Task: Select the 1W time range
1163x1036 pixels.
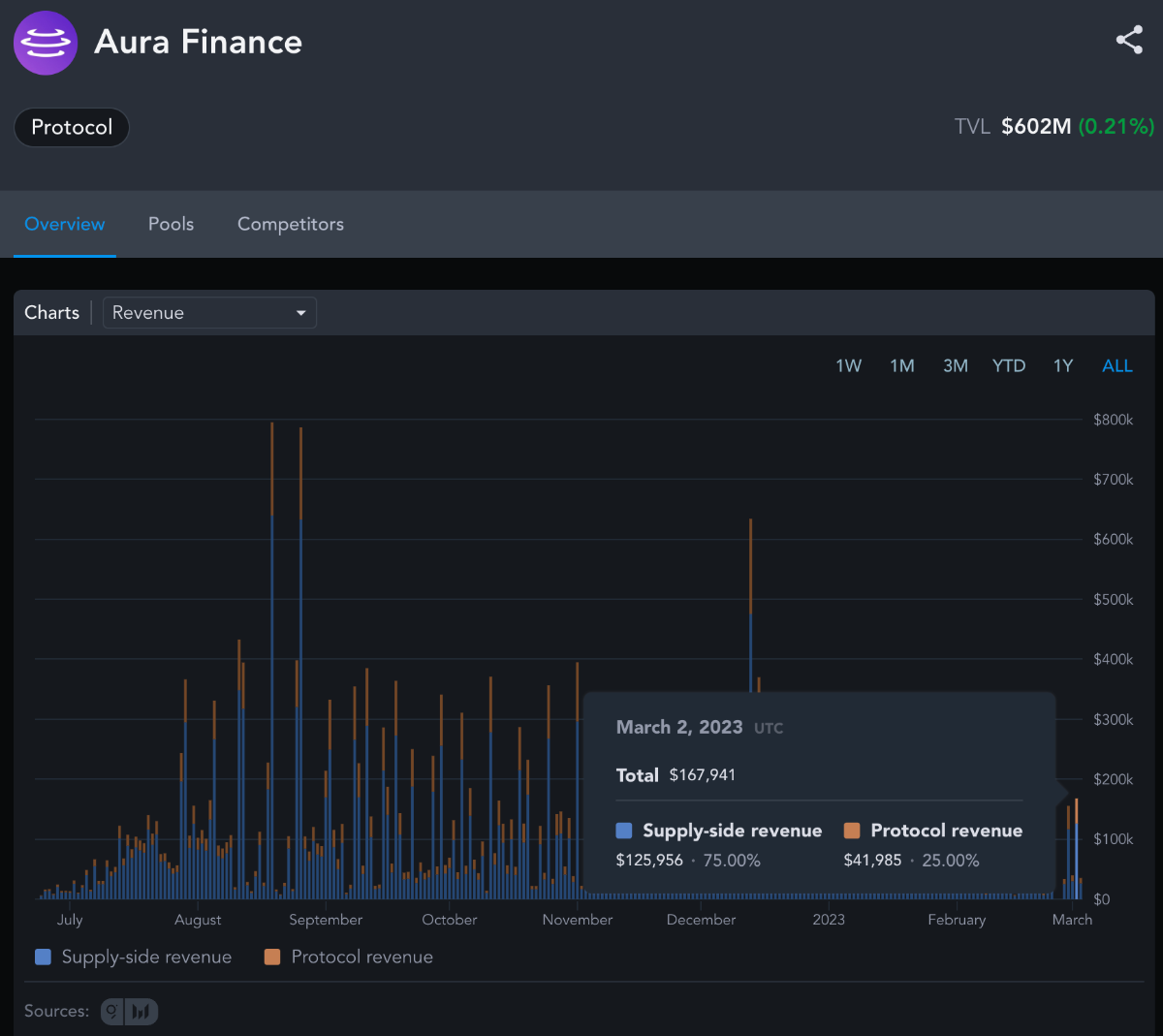Action: coord(848,365)
